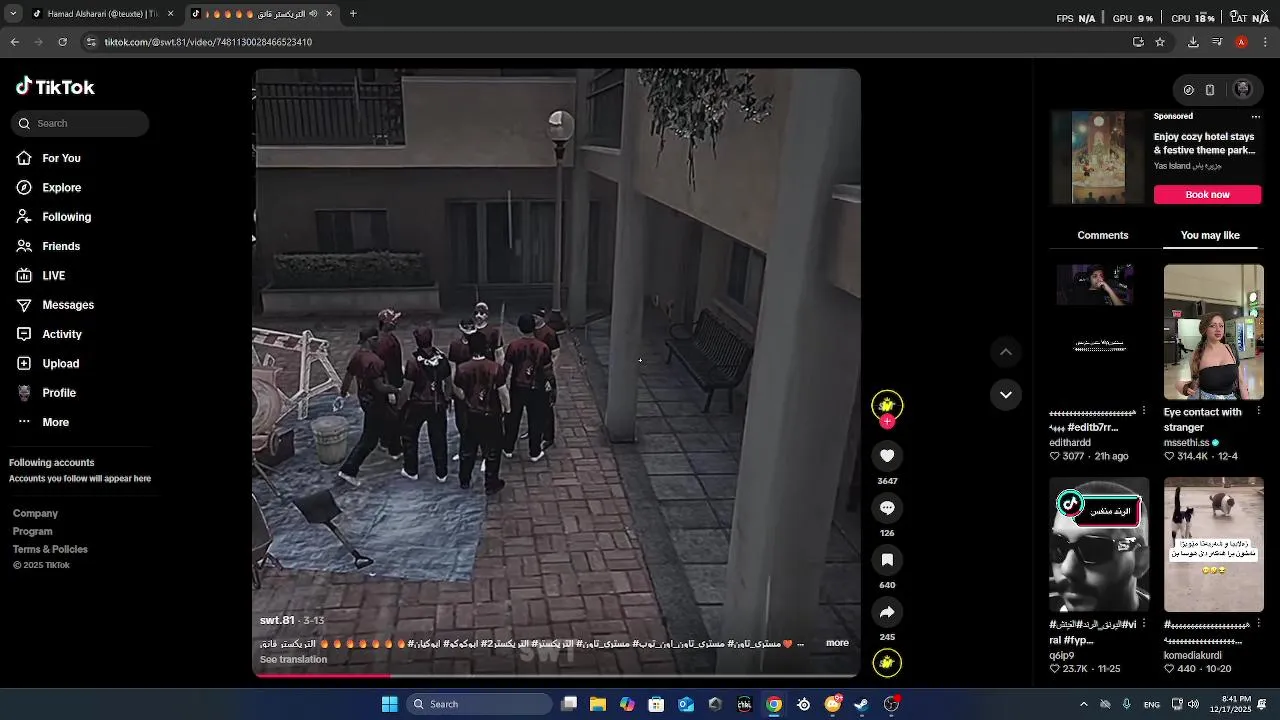Show hidden system tray icons
The image size is (1280, 720).
point(1083,704)
